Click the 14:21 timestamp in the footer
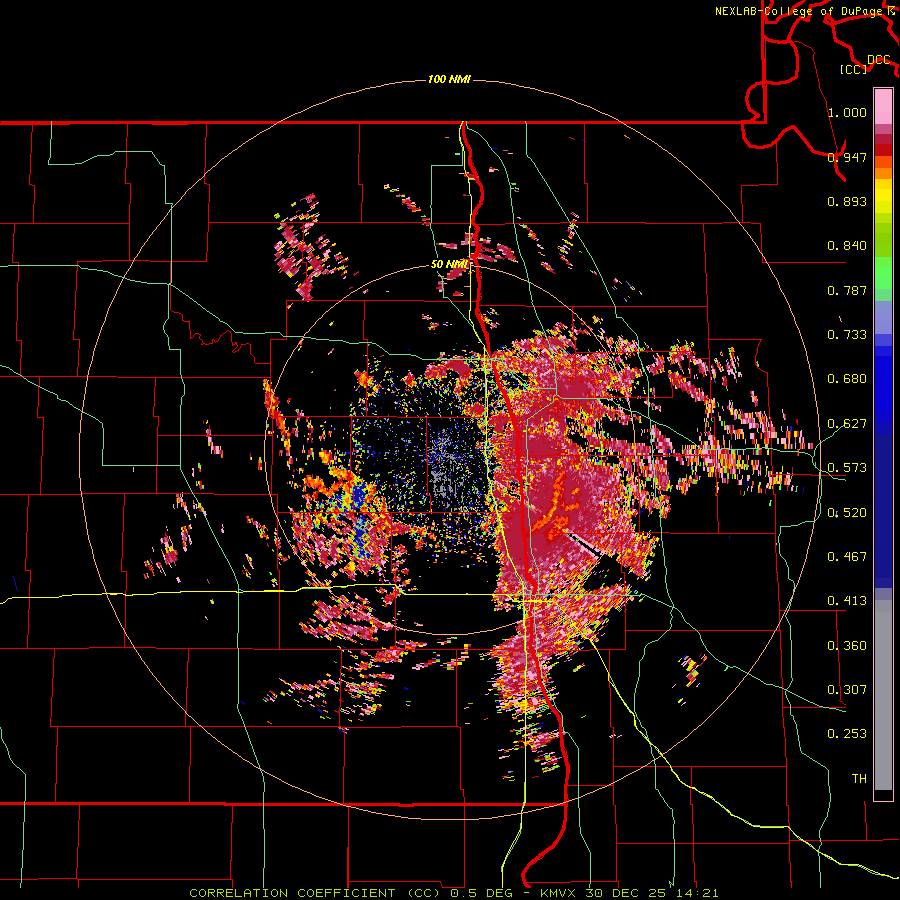900x900 pixels. point(698,893)
